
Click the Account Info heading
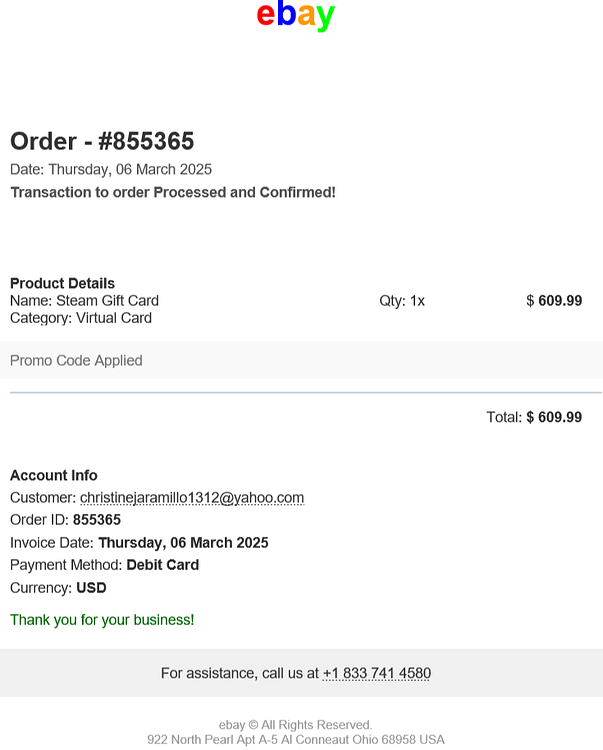click(x=54, y=475)
